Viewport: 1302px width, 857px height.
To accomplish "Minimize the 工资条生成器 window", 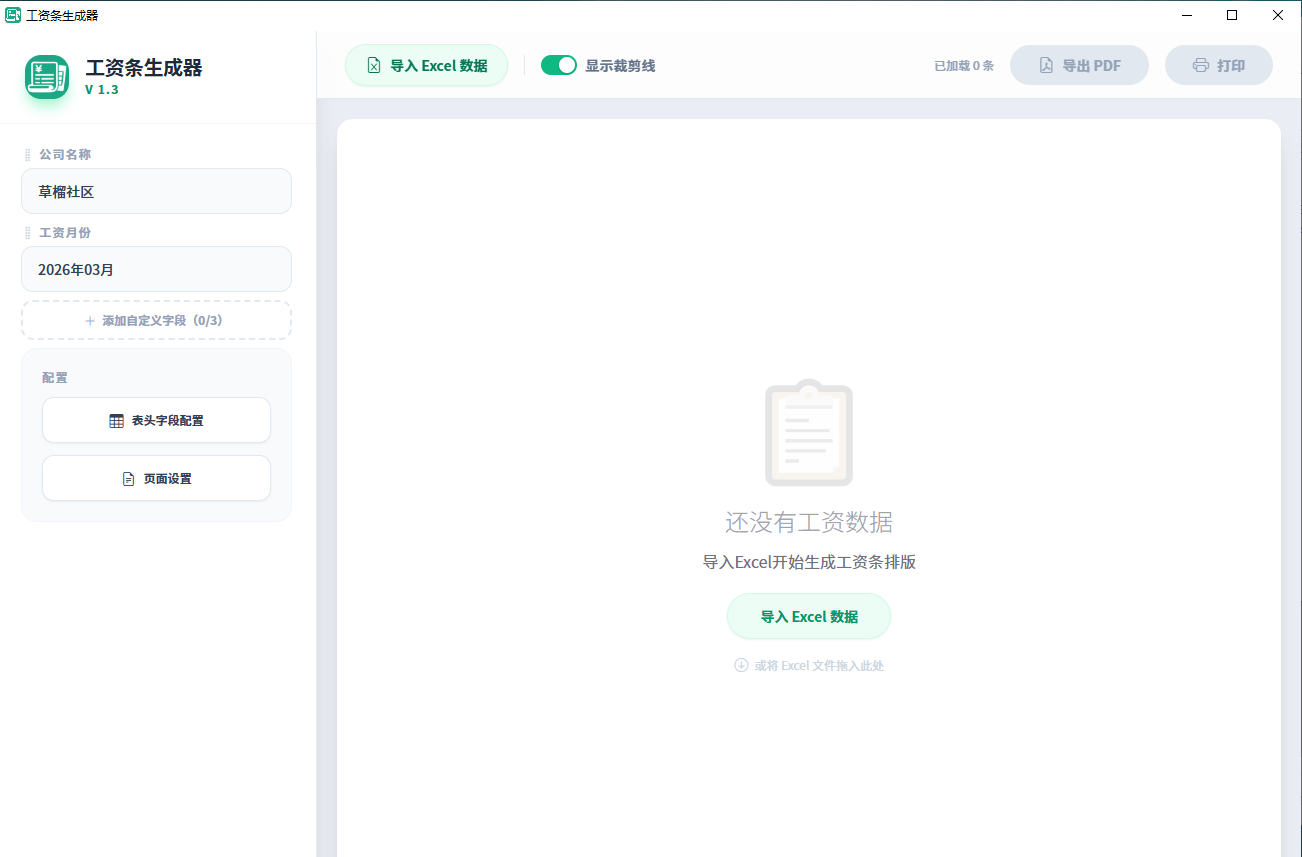I will pos(1187,15).
